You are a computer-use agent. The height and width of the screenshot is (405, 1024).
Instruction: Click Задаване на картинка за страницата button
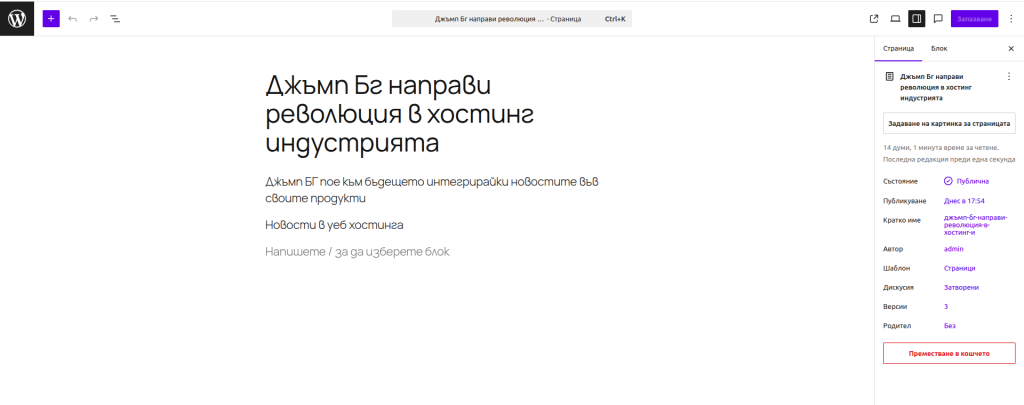(x=949, y=123)
